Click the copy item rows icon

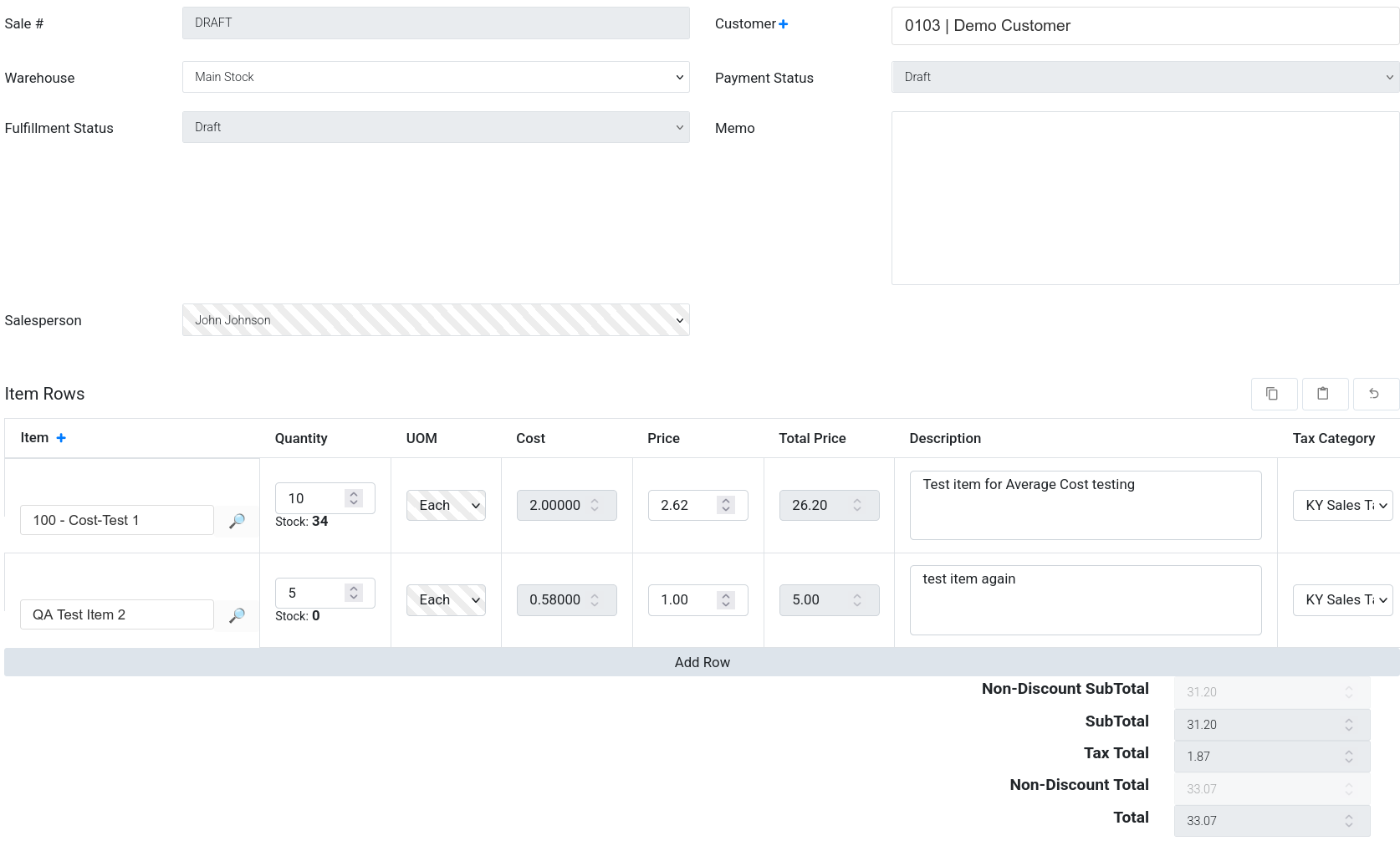1274,394
